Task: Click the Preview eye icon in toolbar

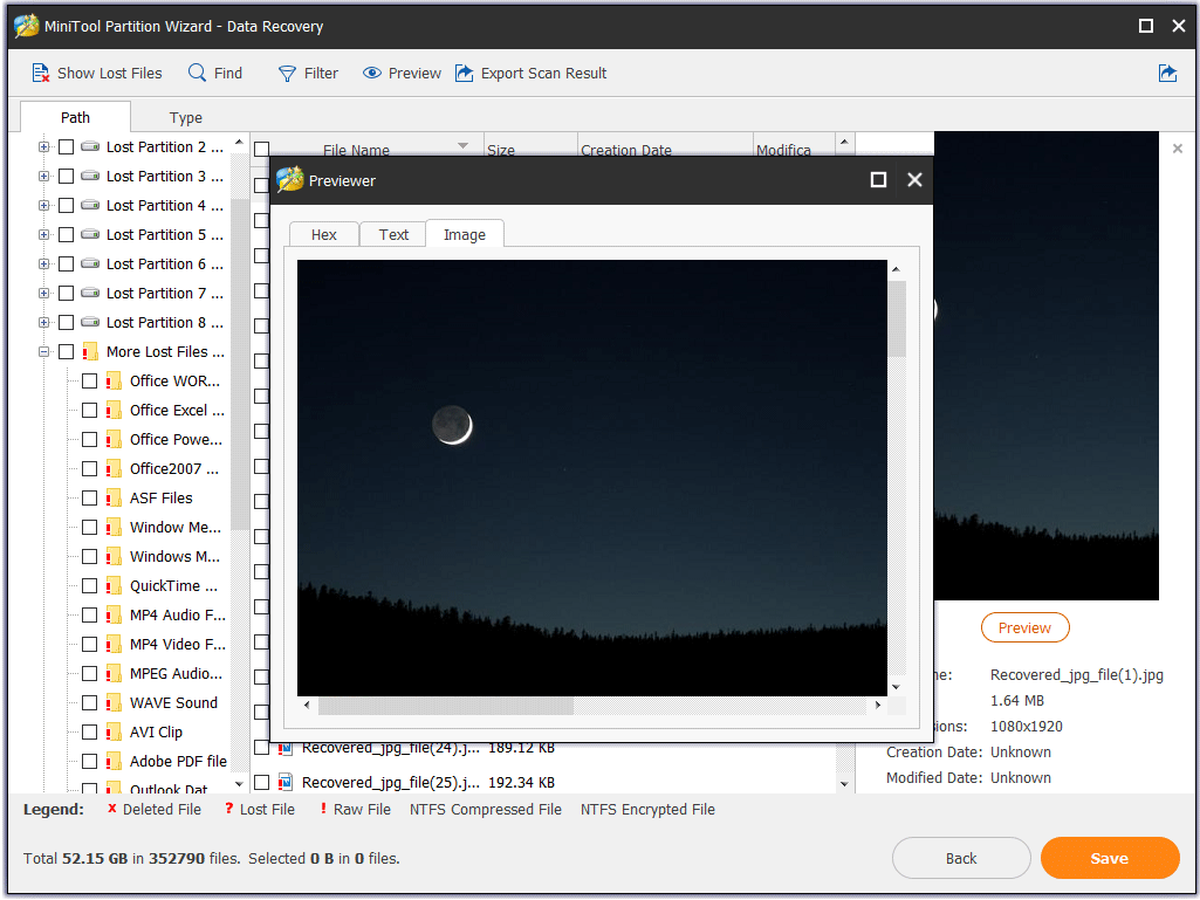Action: pos(372,73)
